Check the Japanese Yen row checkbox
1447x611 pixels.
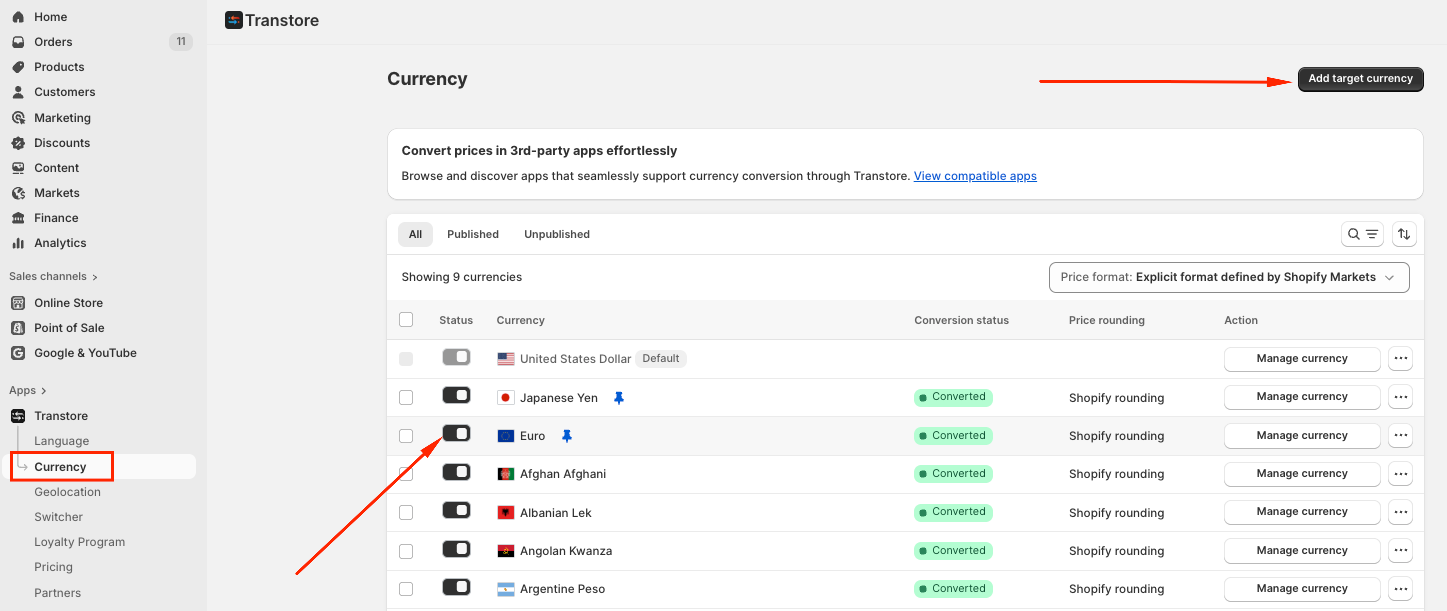tap(406, 398)
